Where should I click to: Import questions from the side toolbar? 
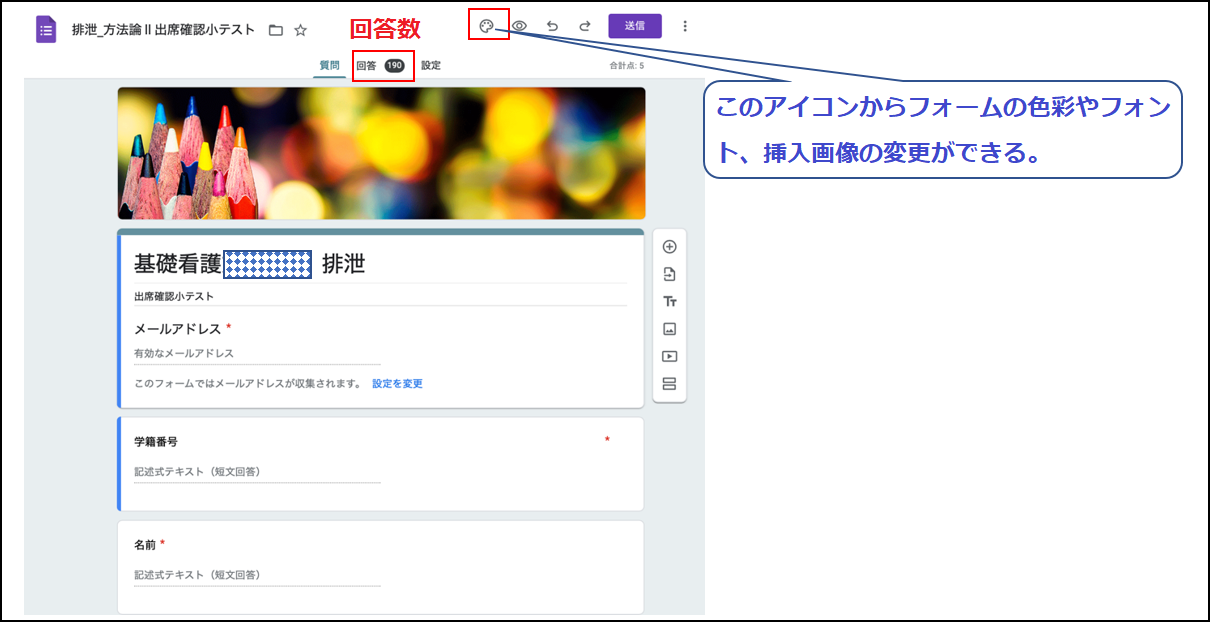(x=670, y=274)
